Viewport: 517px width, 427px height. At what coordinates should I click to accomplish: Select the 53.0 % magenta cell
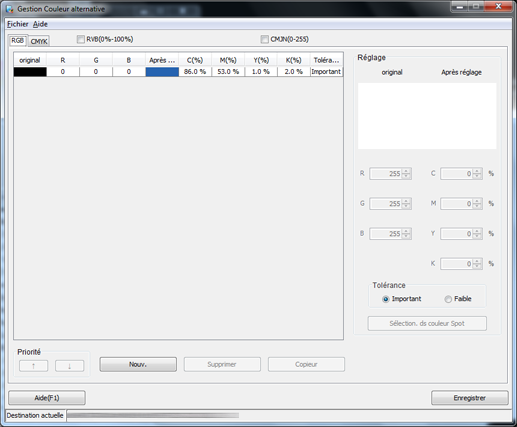(x=228, y=72)
